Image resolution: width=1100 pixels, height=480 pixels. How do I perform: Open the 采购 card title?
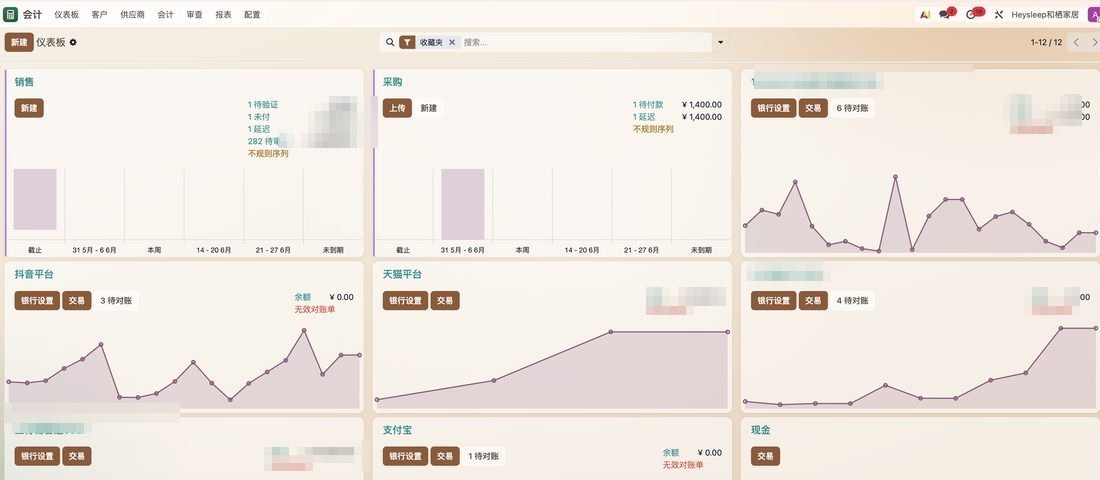click(x=393, y=82)
